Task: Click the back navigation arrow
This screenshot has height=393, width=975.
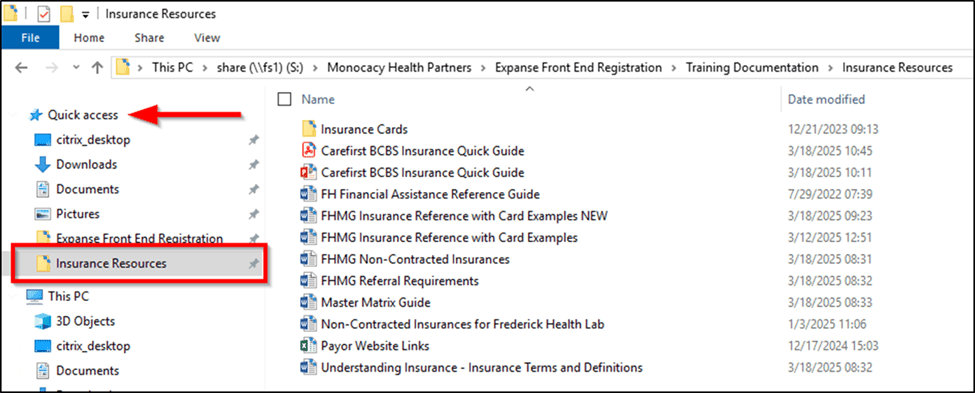Action: 21,68
